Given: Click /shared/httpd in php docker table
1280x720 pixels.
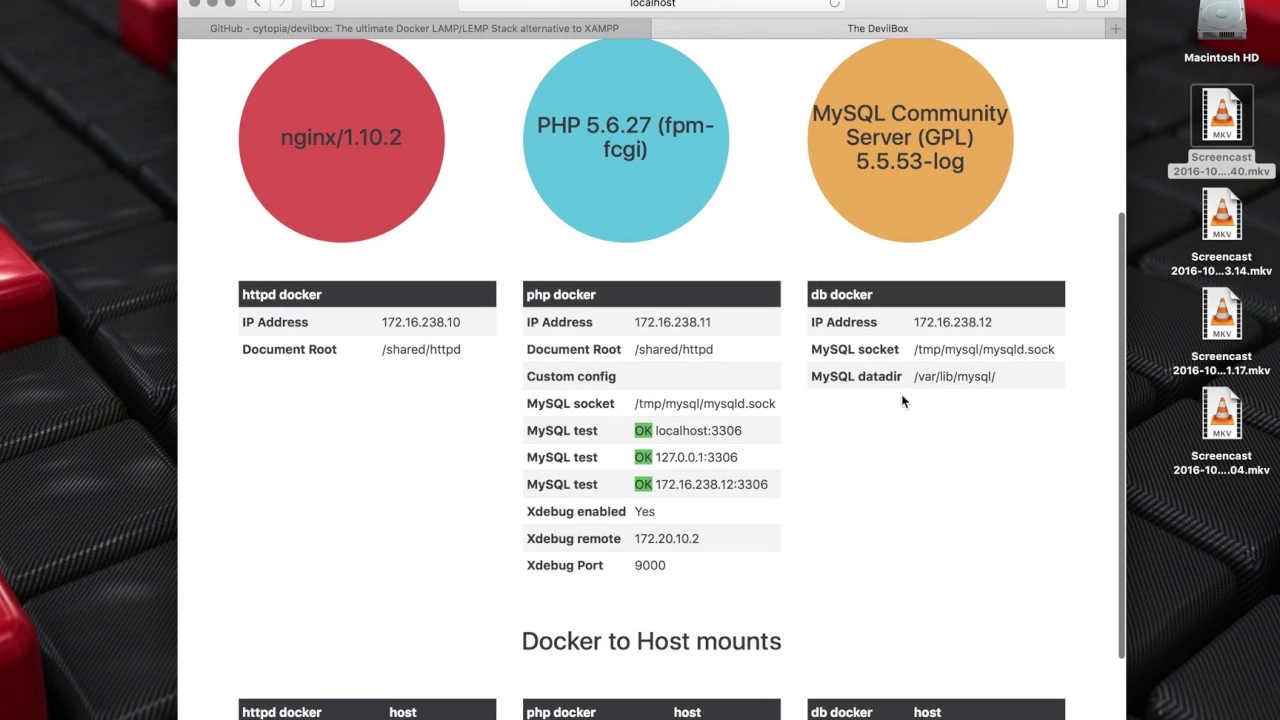Looking at the screenshot, I should pos(673,349).
